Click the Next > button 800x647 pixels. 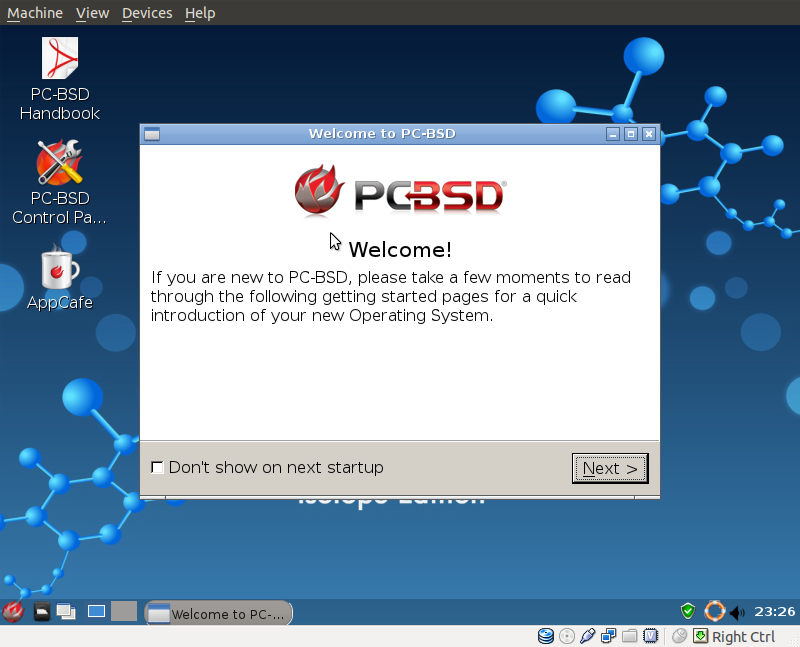click(x=610, y=468)
